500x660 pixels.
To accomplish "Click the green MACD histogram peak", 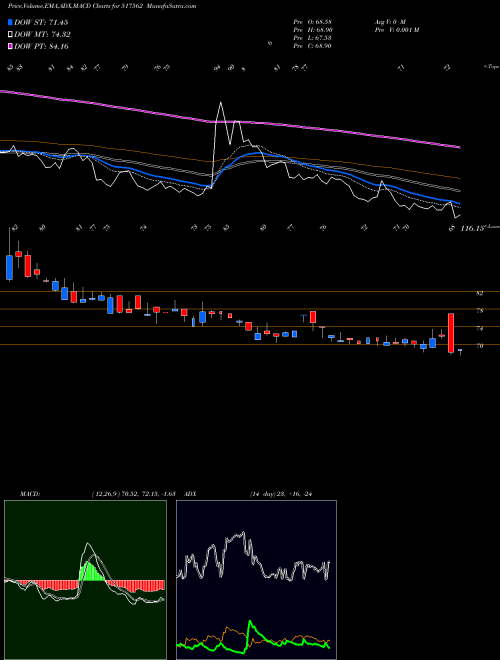I will click(x=88, y=571).
